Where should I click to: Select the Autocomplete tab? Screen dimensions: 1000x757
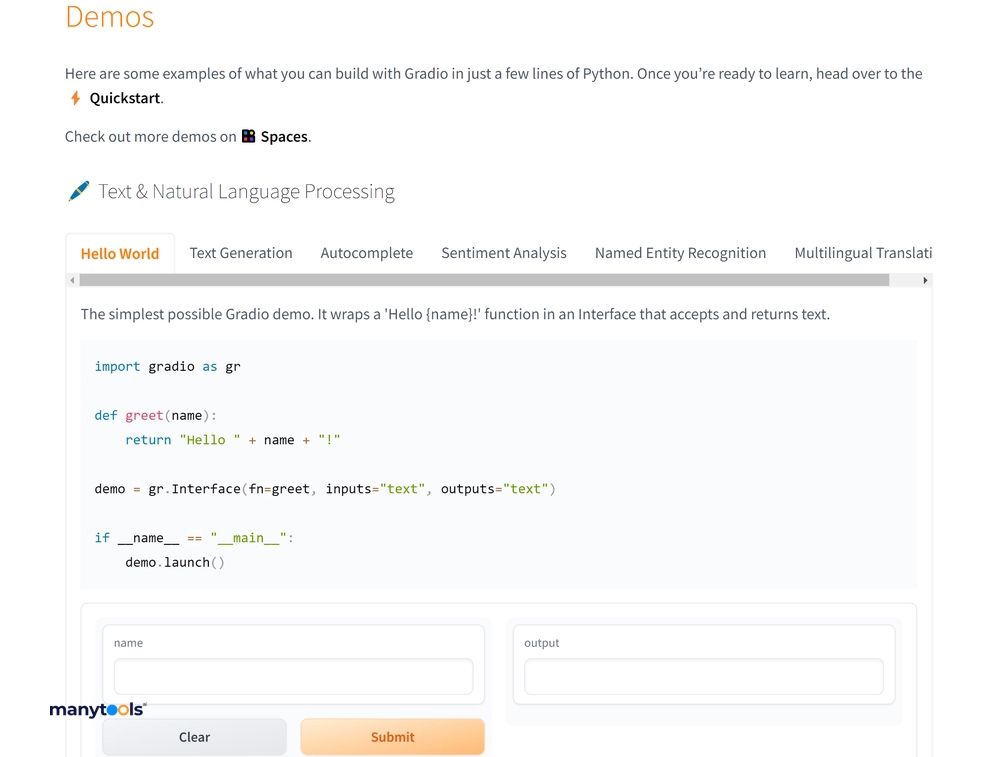367,253
